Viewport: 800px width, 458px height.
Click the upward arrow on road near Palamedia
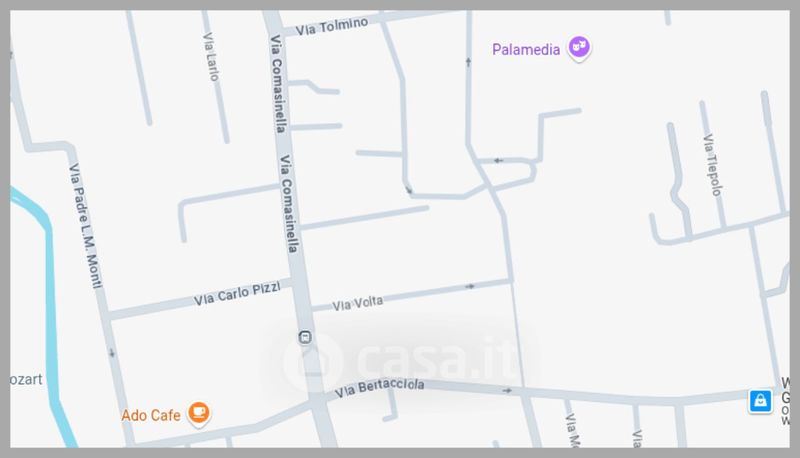pos(468,62)
